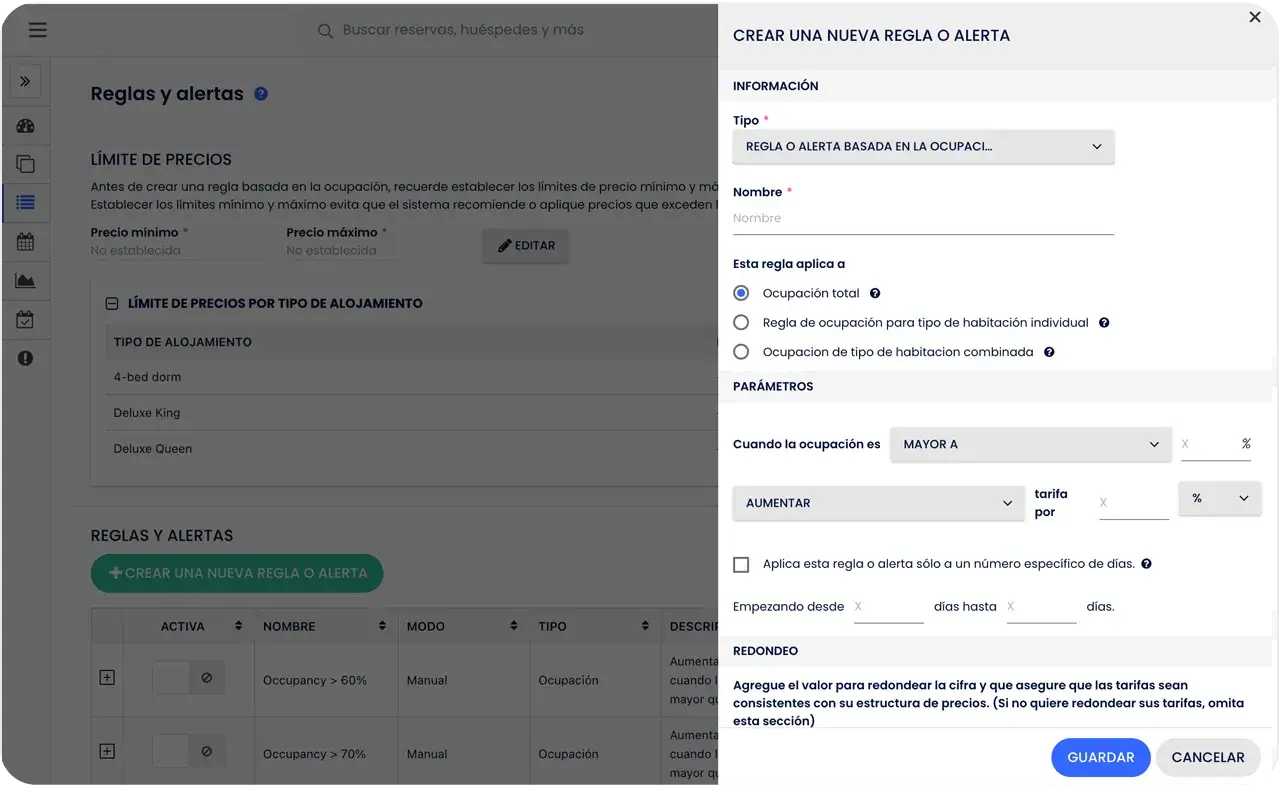Click the exclamation alert sidebar icon
The width and height of the screenshot is (1280, 789).
point(26,358)
